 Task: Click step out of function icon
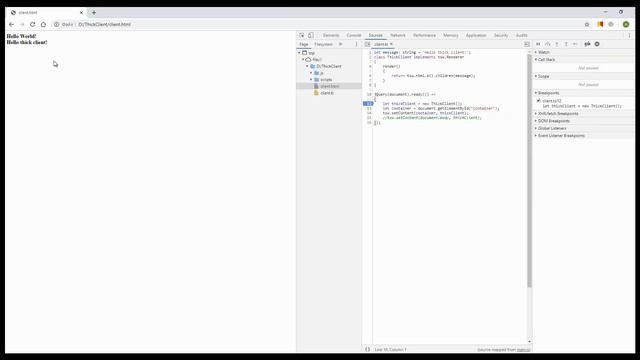coord(566,44)
